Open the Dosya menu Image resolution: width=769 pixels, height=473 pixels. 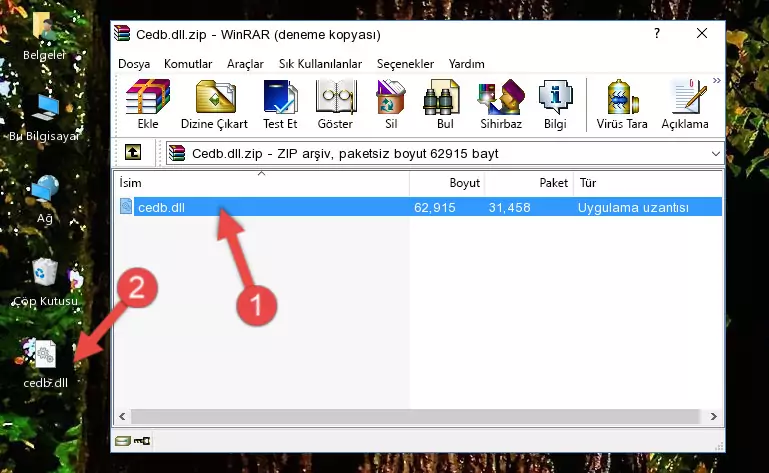point(134,64)
